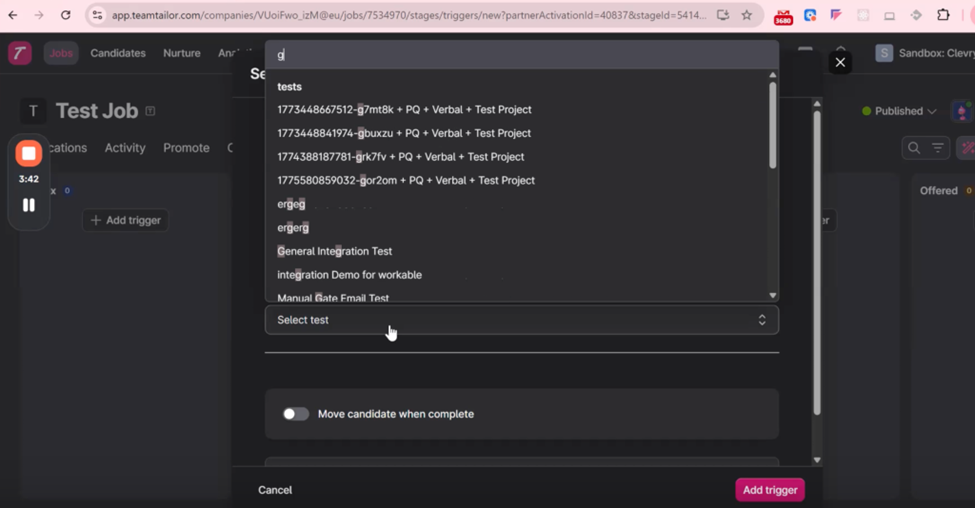Expand the Published status dropdown
The image size is (975, 508).
[x=899, y=111]
